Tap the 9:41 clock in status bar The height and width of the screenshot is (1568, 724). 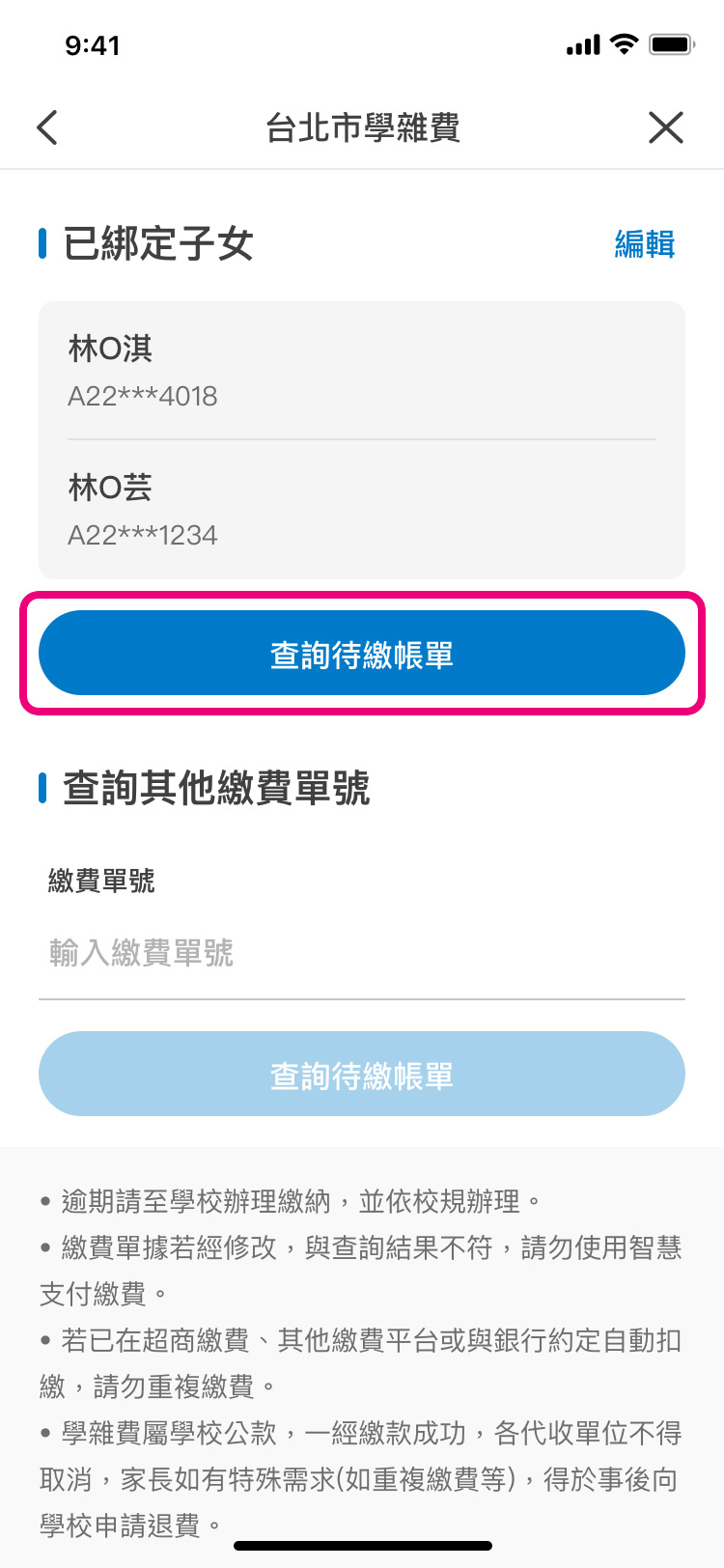pyautogui.click(x=93, y=45)
